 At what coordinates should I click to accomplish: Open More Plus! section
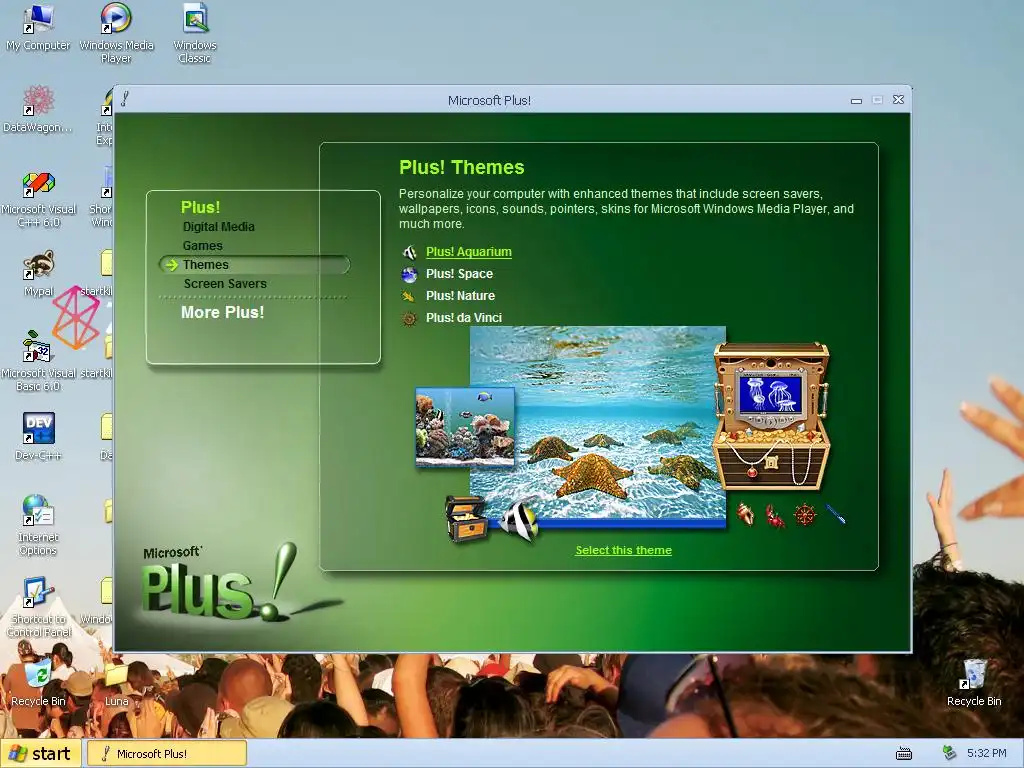(222, 312)
